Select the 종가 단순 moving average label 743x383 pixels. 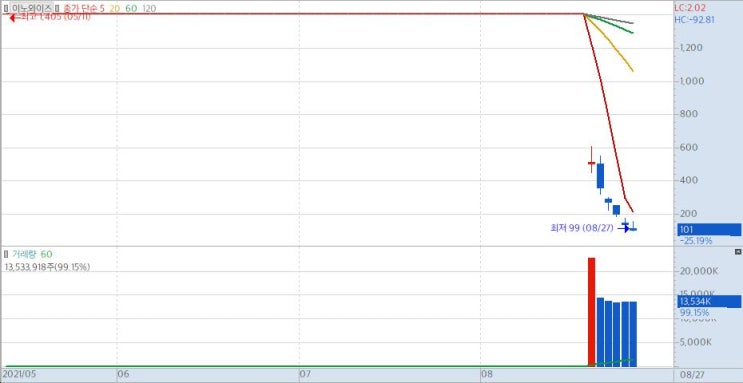tap(81, 9)
